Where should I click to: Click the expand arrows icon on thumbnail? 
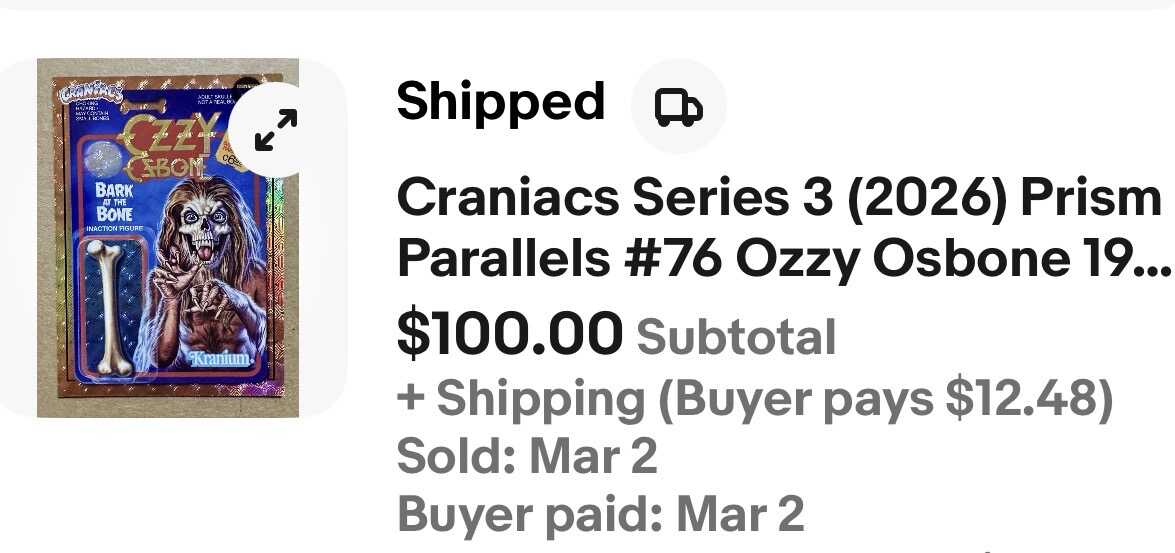[276, 130]
